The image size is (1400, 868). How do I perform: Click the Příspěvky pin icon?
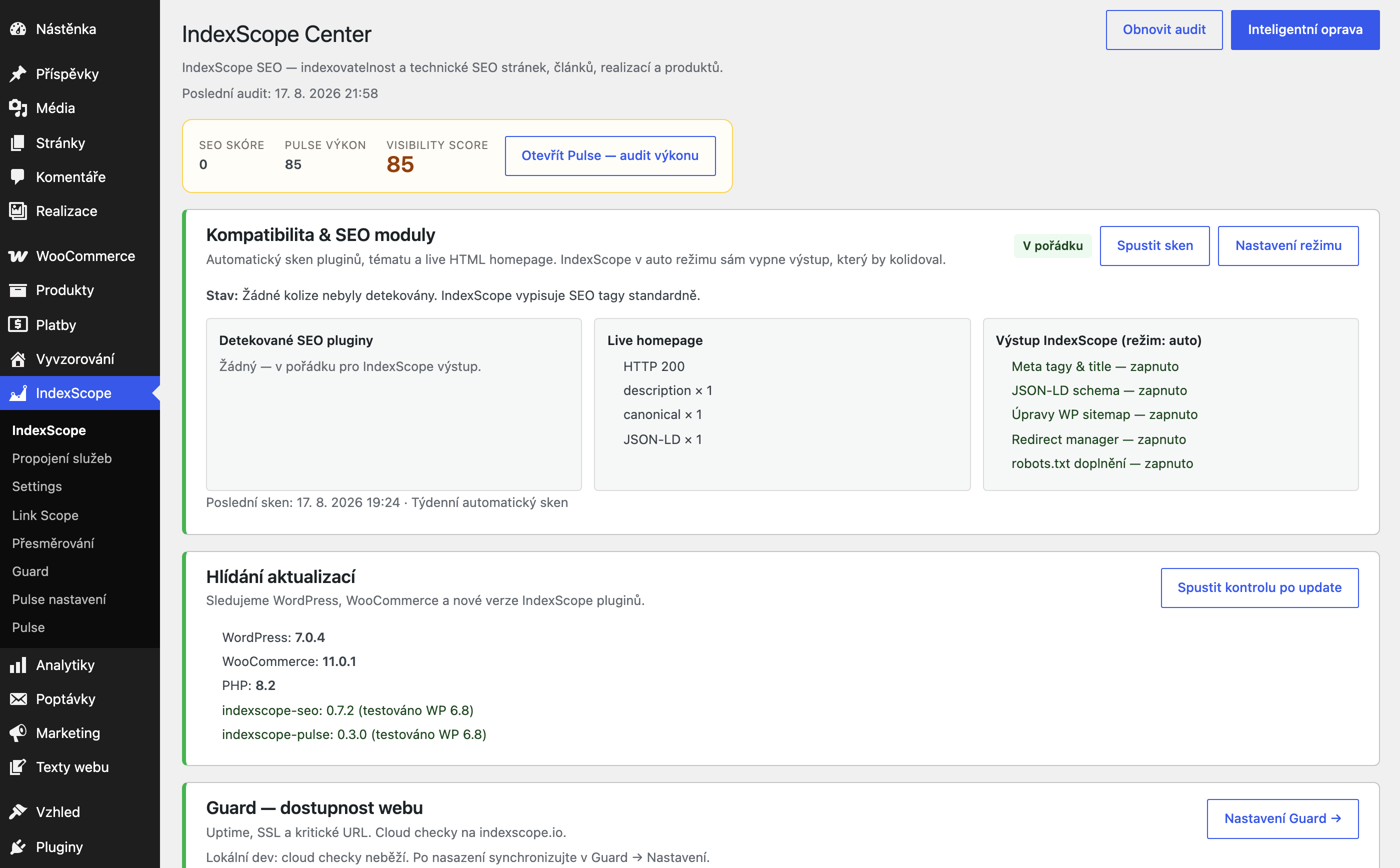coord(18,73)
